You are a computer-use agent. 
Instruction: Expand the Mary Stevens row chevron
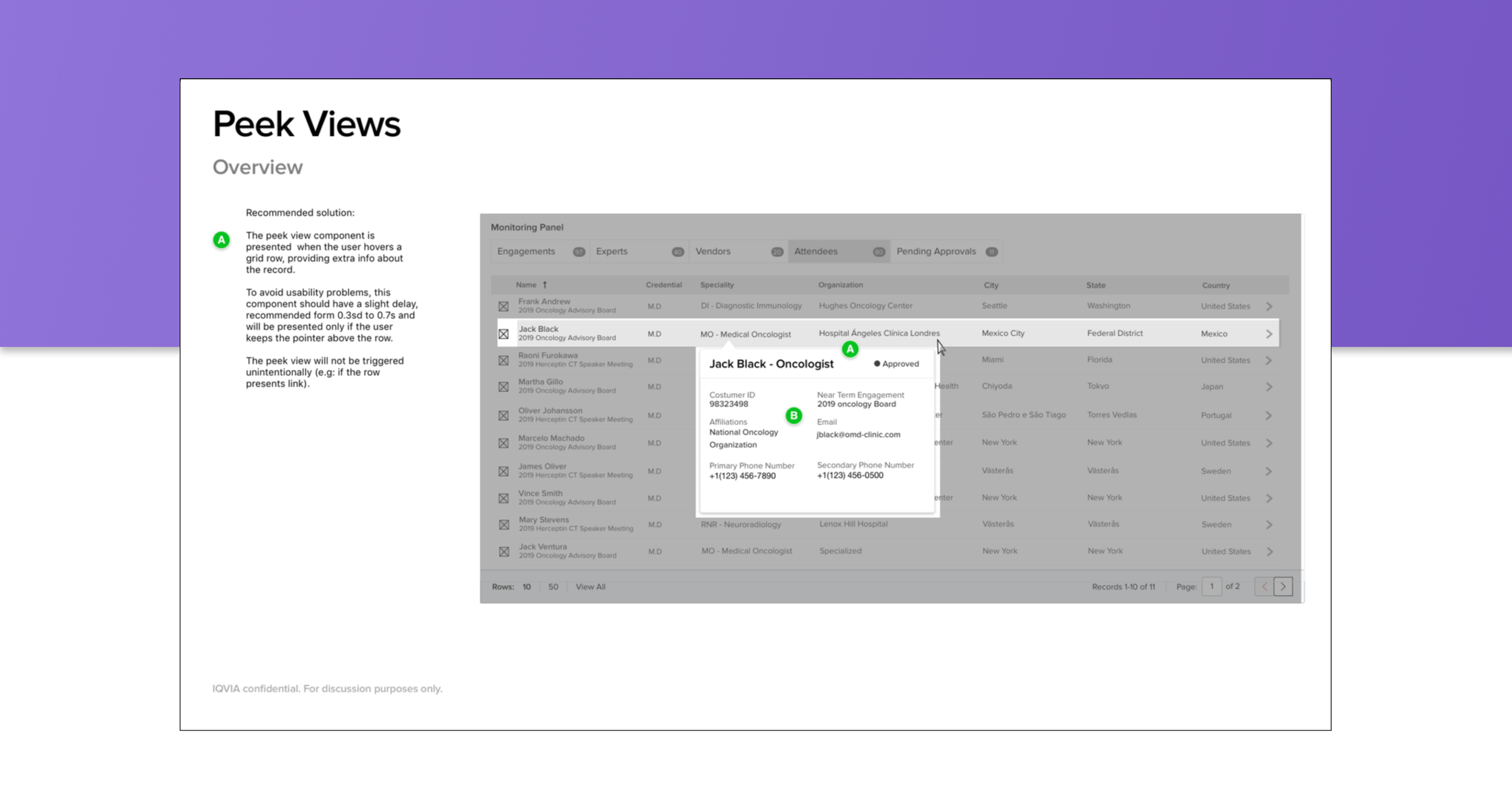(1269, 525)
